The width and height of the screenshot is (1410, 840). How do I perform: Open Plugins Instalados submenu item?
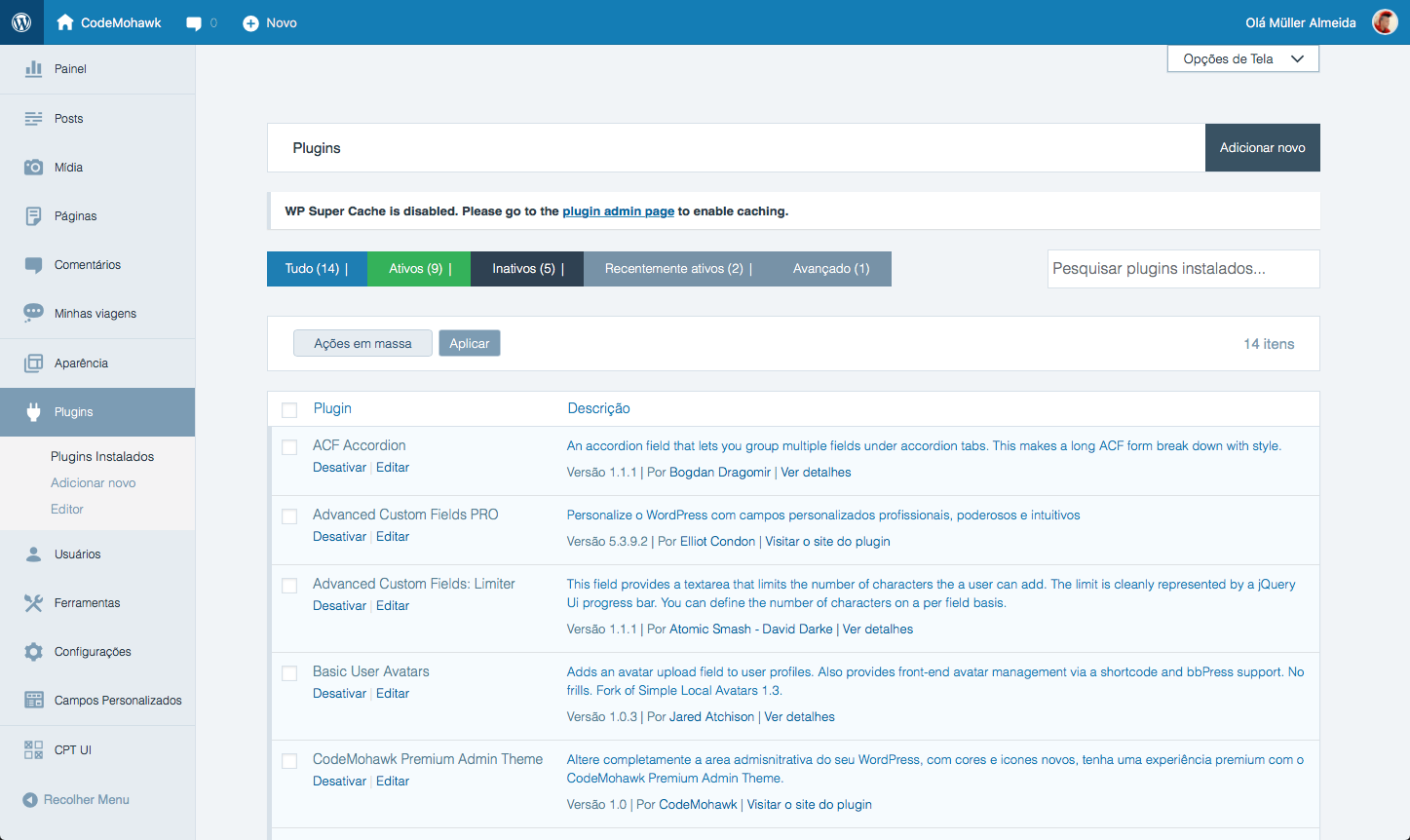pyautogui.click(x=102, y=457)
